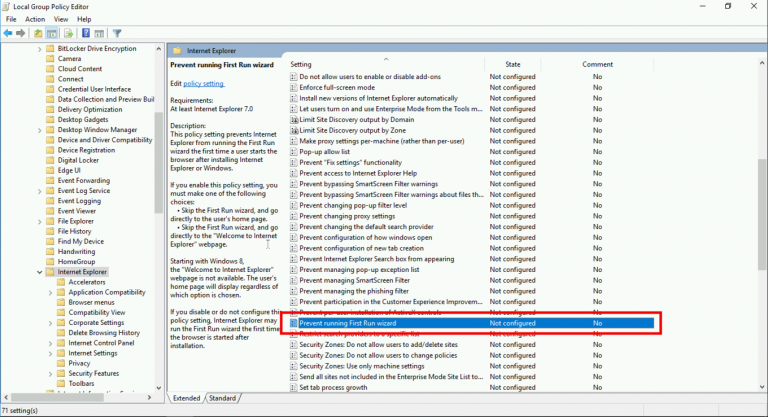Collapse the Internet Explorer tree node

(x=40, y=272)
